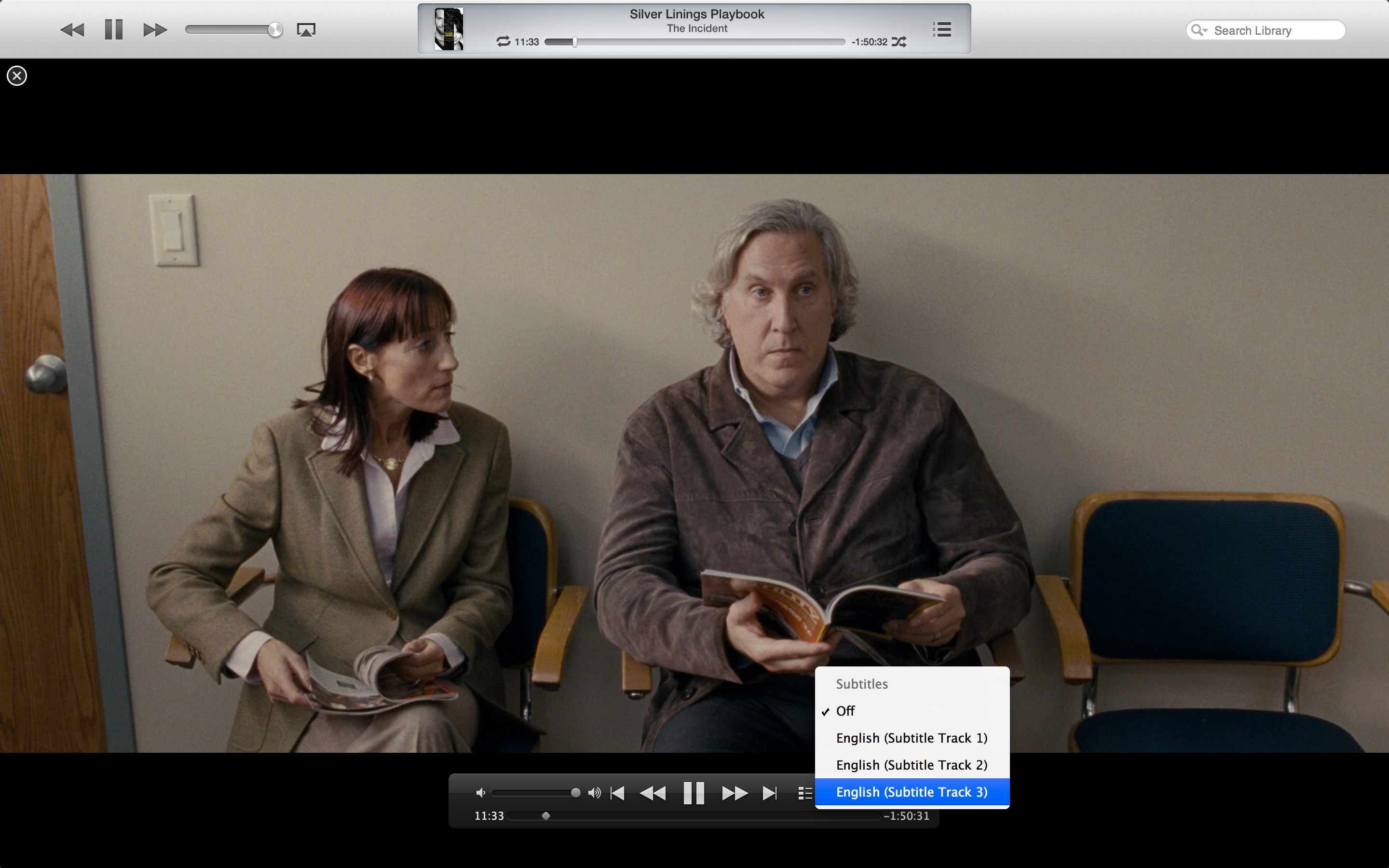Click overlay remaining time -1:50:31

click(x=906, y=816)
